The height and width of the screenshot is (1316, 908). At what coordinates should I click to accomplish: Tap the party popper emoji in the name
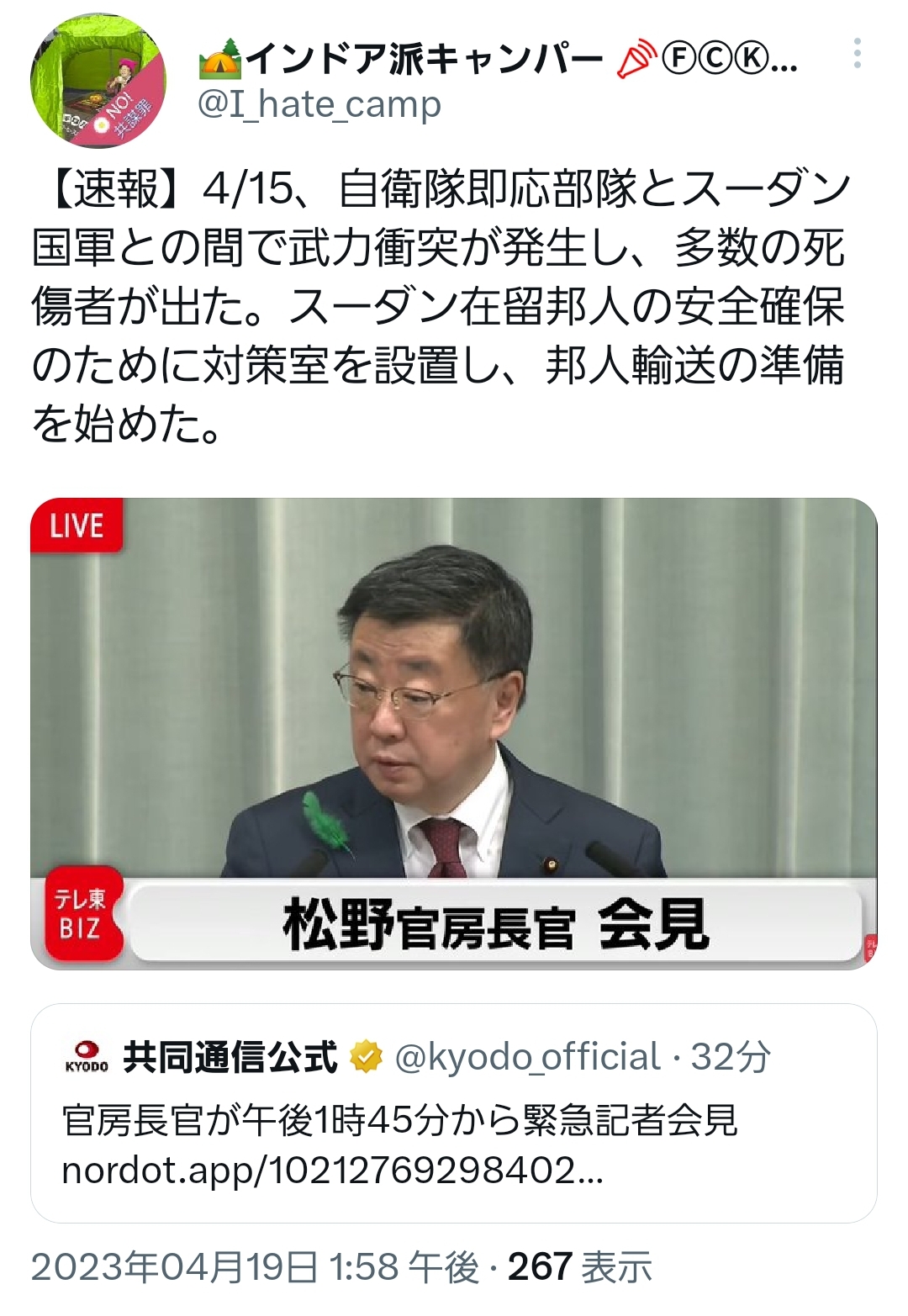[636, 60]
